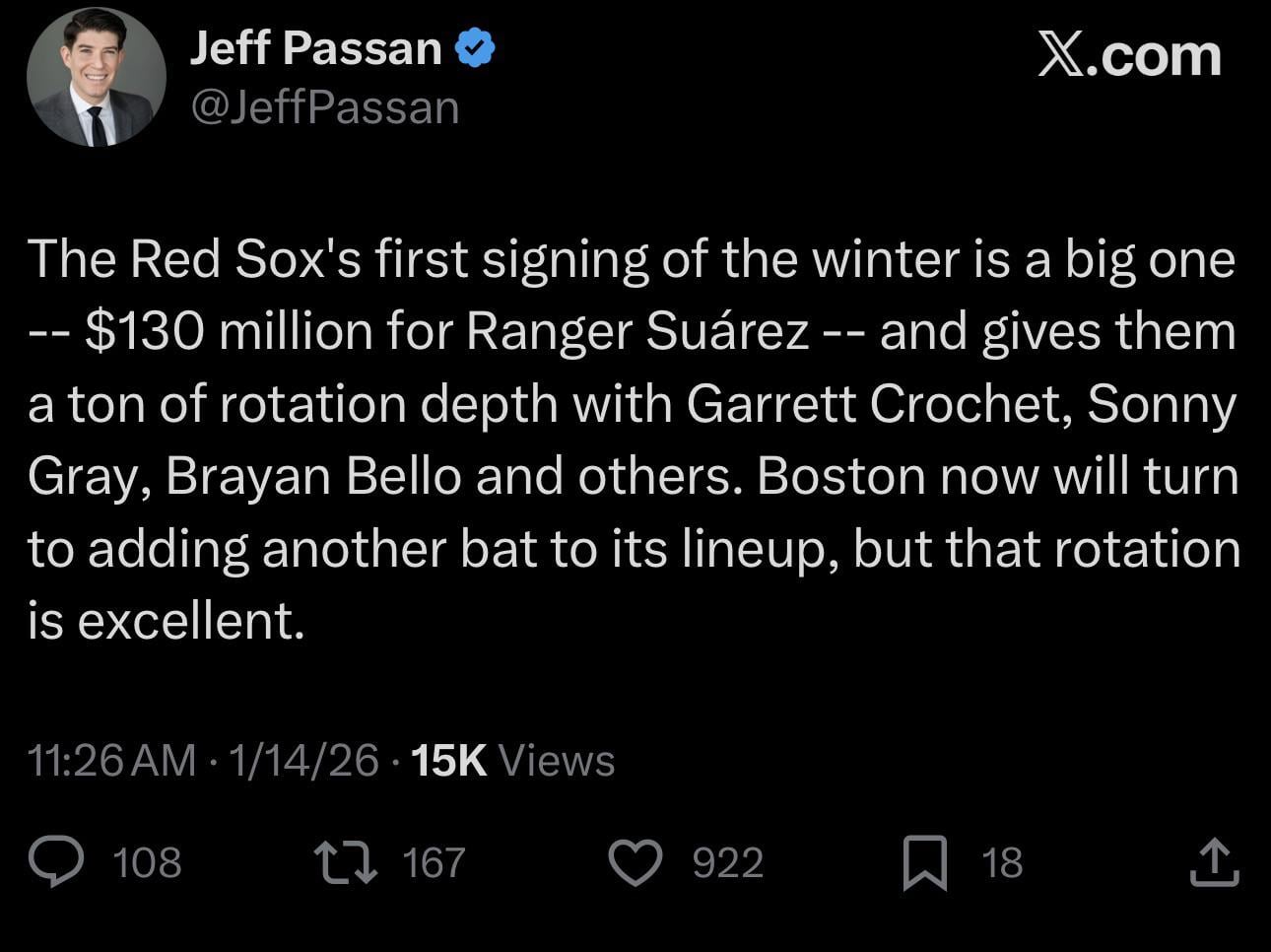Open tweet via the "1/14/26" date
1271x952 pixels.
coord(301,760)
